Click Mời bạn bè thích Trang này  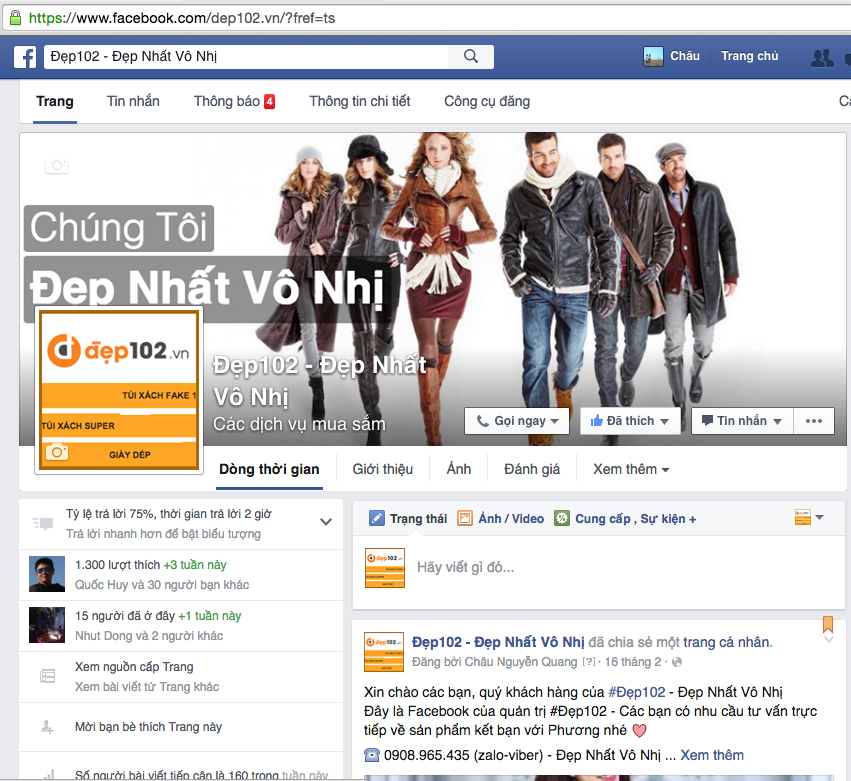148,727
